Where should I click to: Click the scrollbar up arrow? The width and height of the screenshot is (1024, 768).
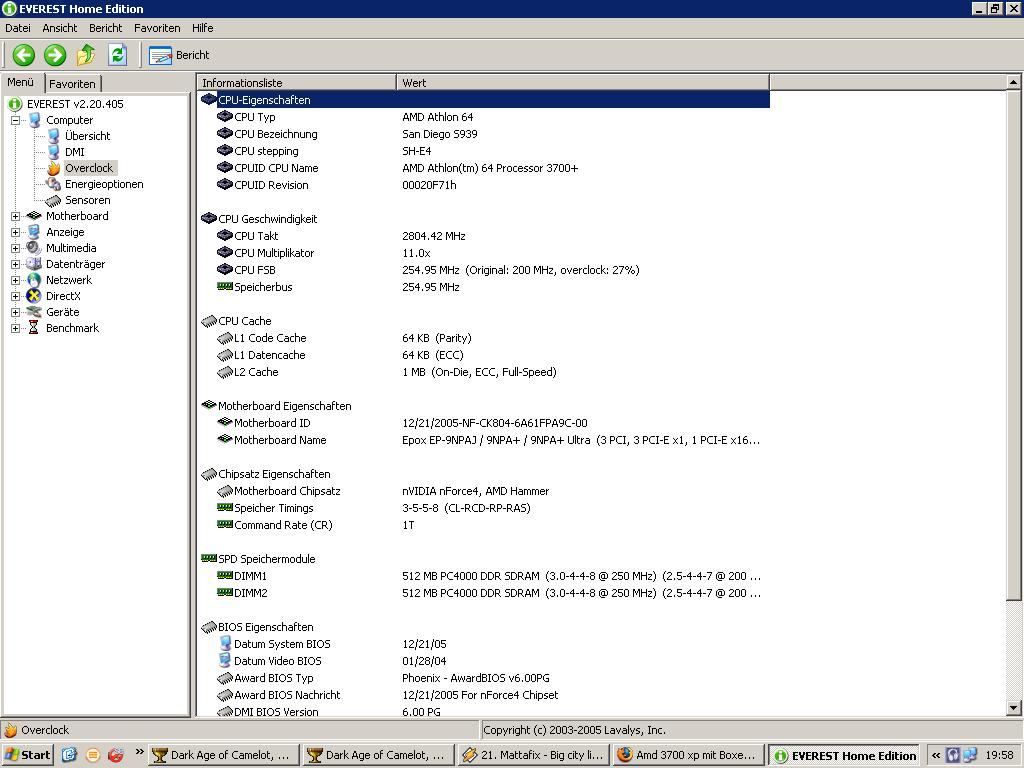click(x=1013, y=82)
